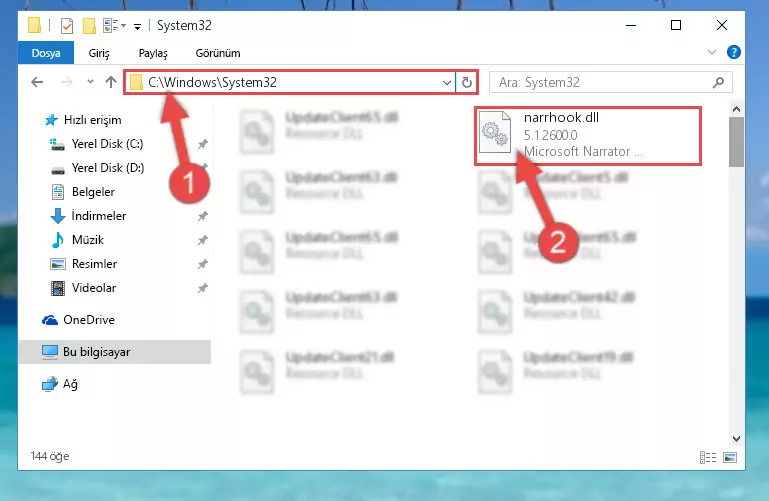This screenshot has height=501, width=769.
Task: Switch to the Görünüm tab
Action: 218,53
